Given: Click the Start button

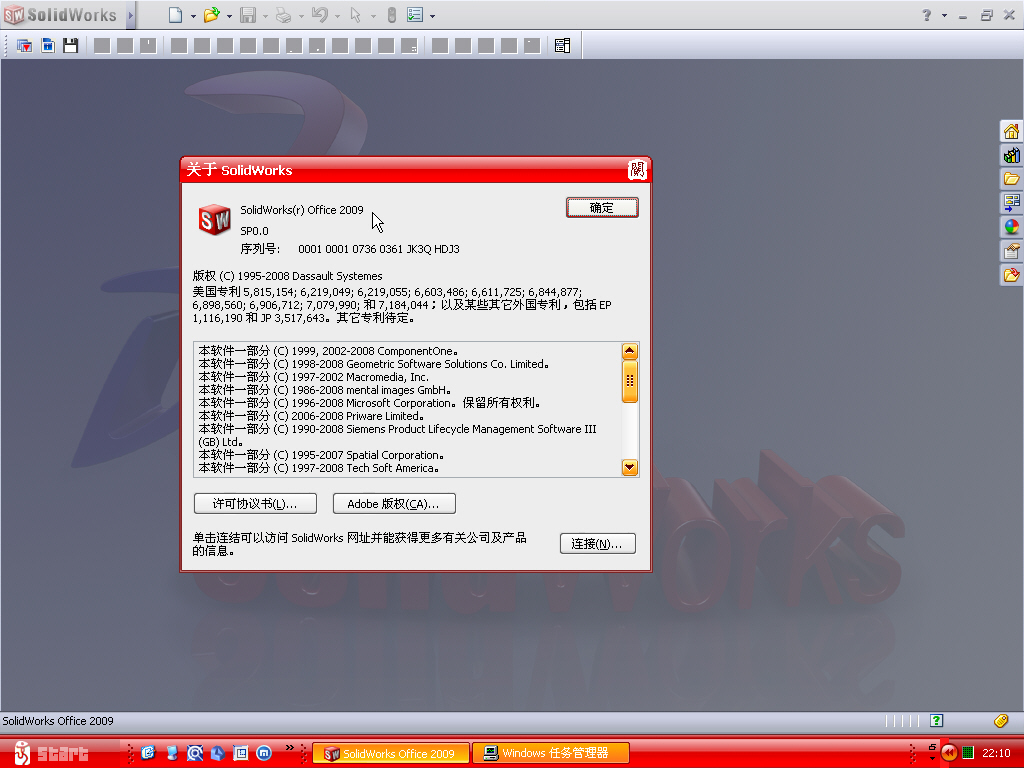Looking at the screenshot, I should 52,754.
